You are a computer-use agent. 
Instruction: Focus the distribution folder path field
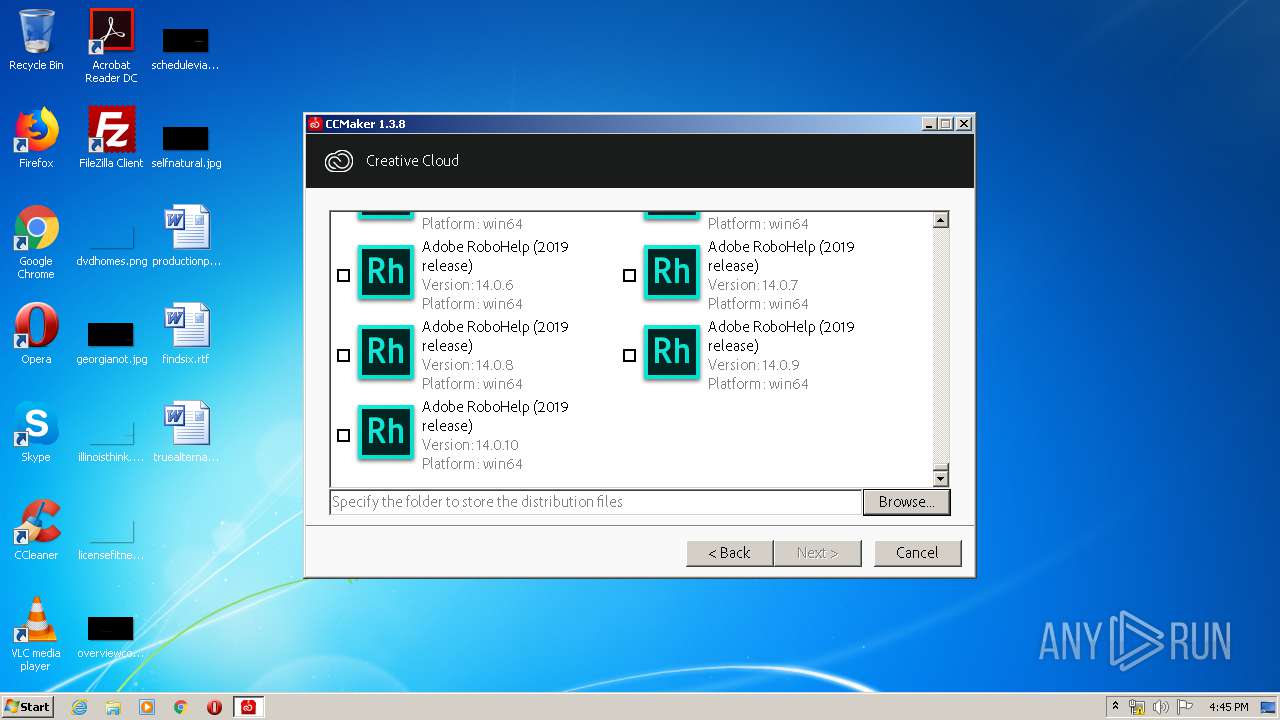pyautogui.click(x=595, y=502)
